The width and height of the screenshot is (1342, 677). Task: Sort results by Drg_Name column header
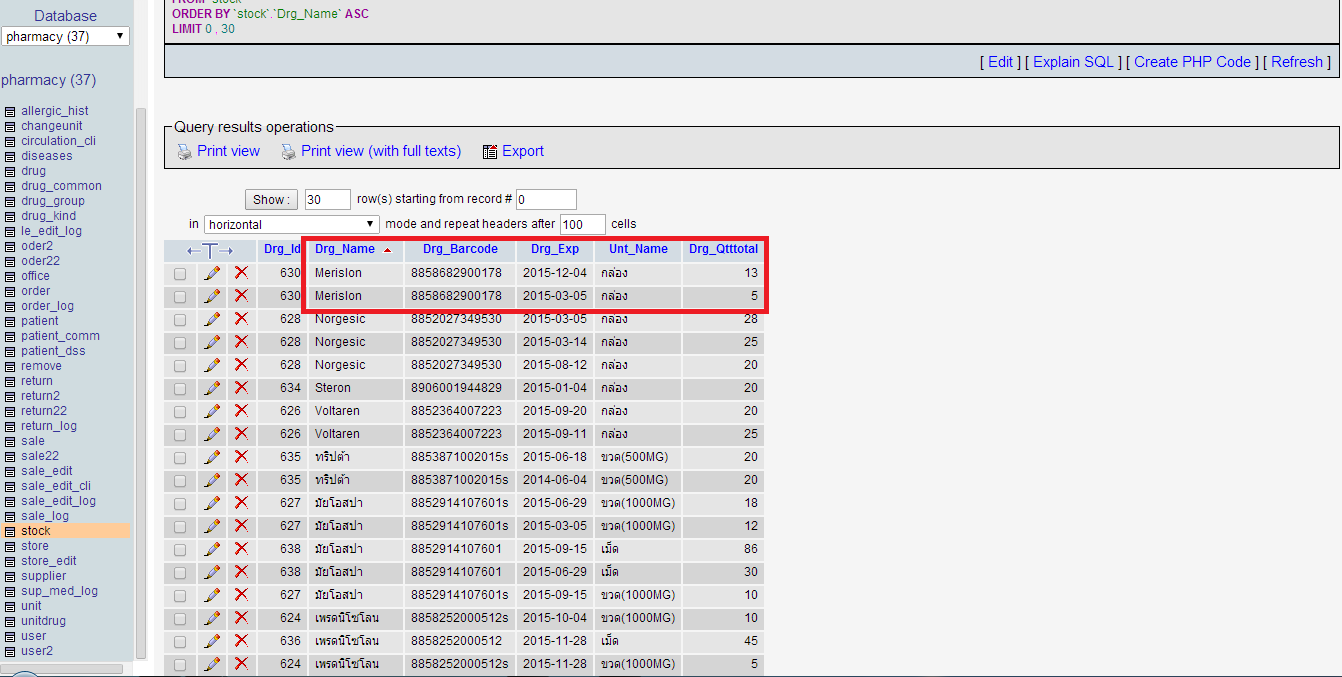[345, 249]
